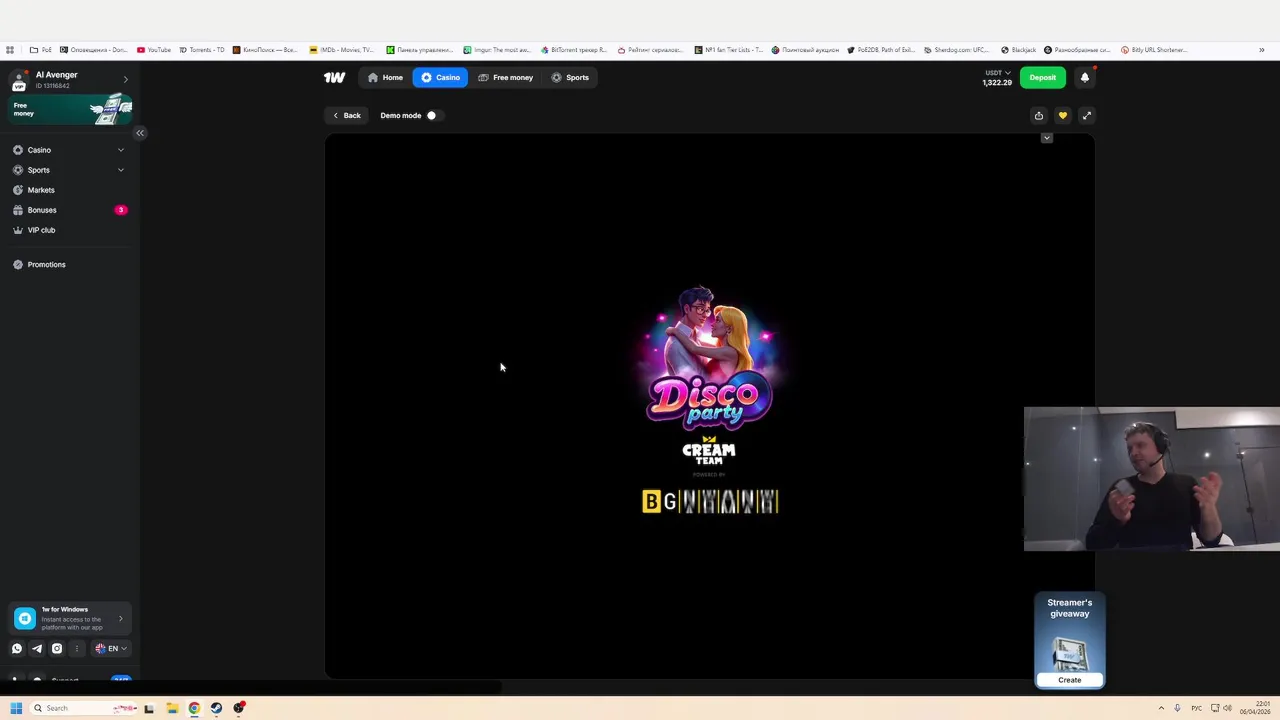Click the 1w for Windows chevron arrow

(x=121, y=619)
